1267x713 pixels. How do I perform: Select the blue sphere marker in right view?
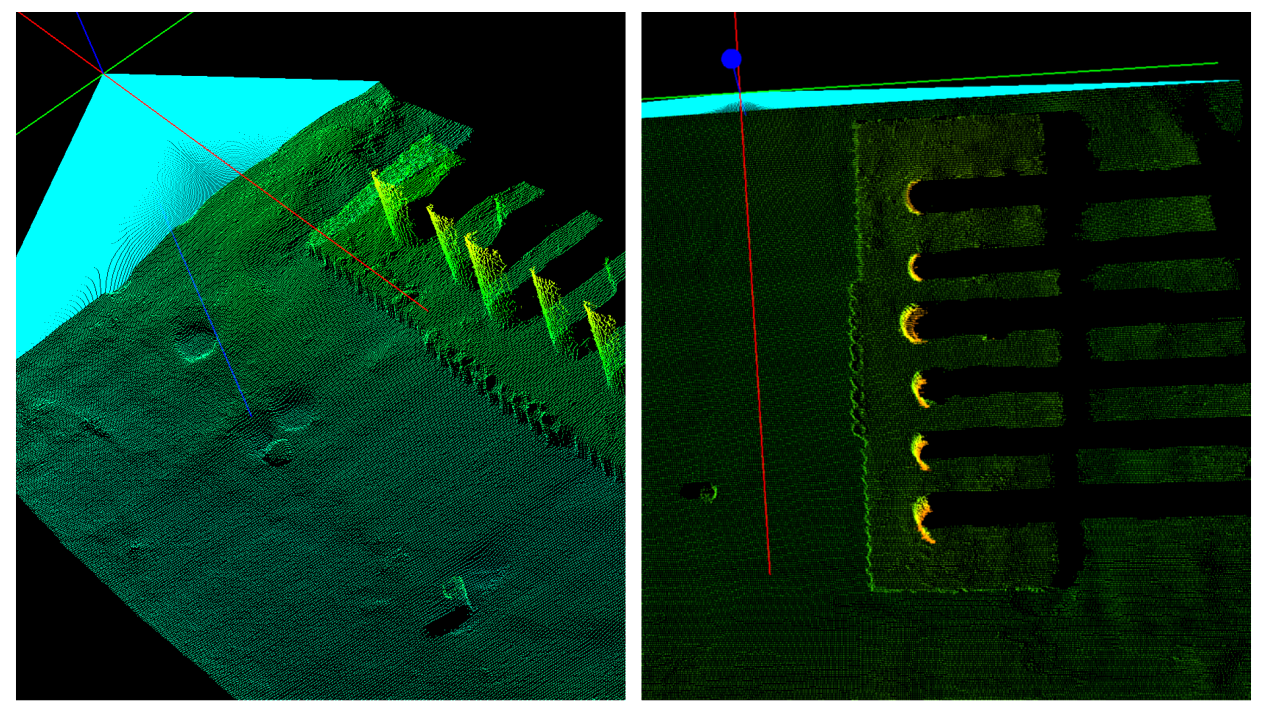point(731,59)
